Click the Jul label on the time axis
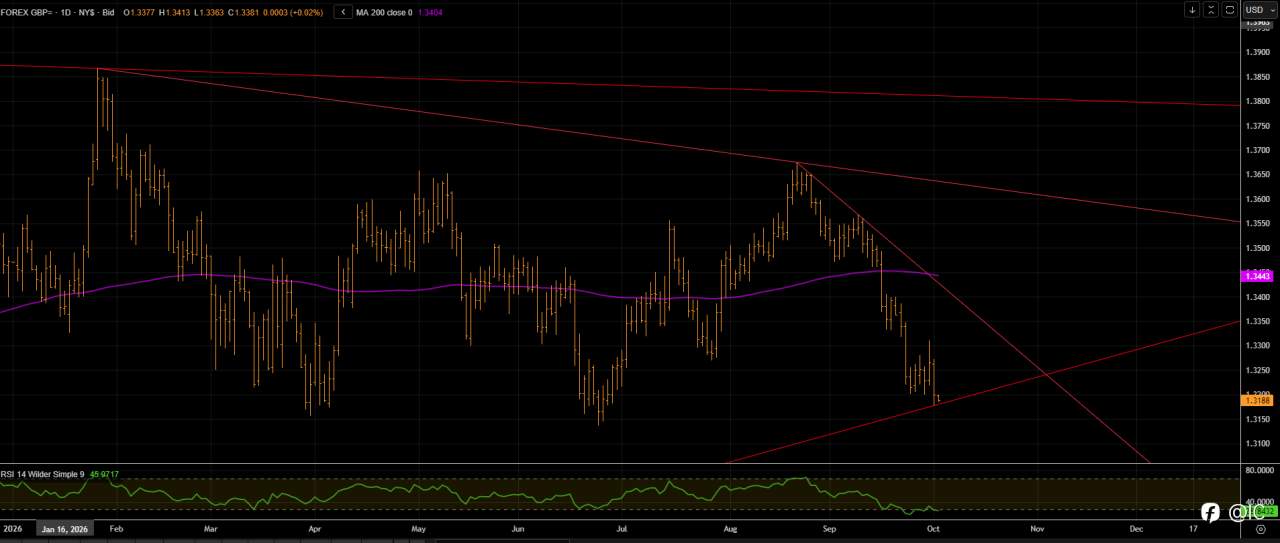The width and height of the screenshot is (1280, 543). (x=621, y=527)
